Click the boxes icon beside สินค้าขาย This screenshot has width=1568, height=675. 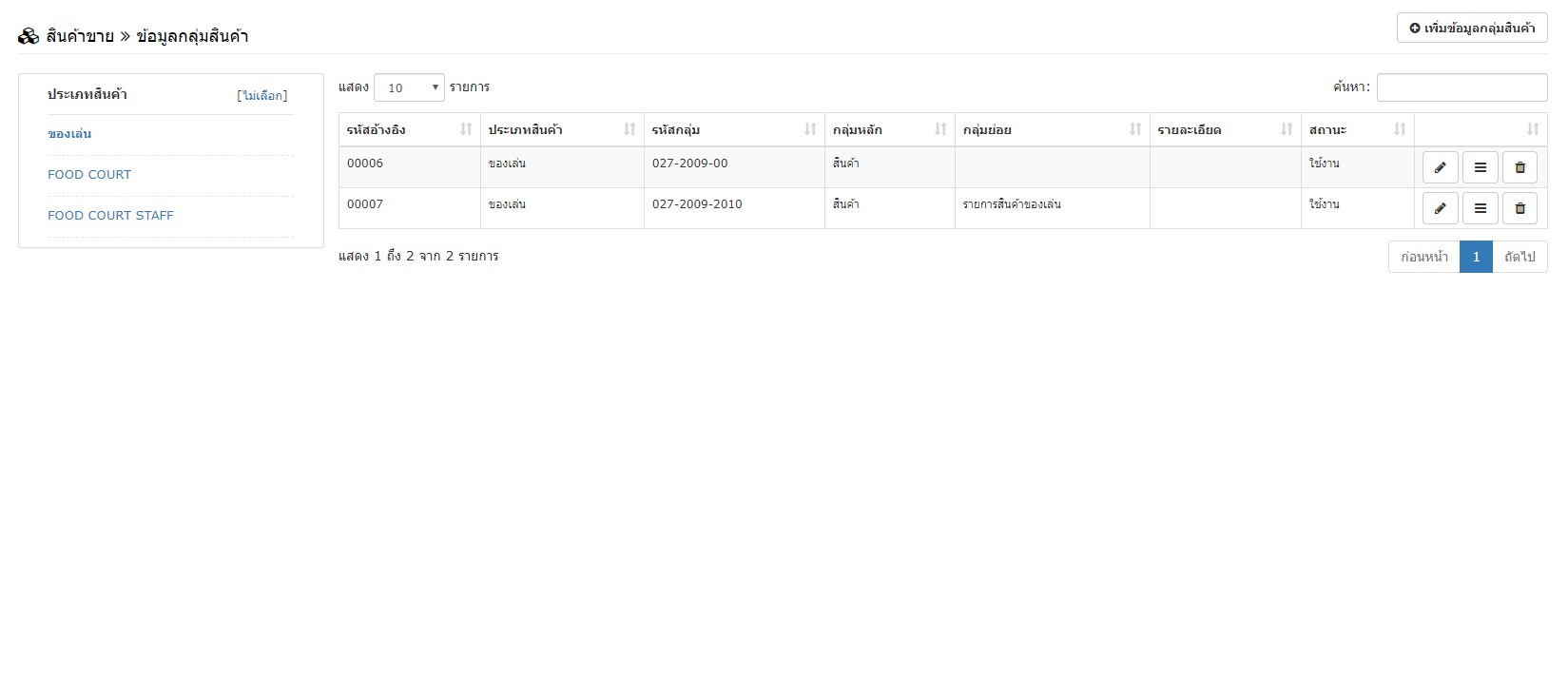click(29, 36)
